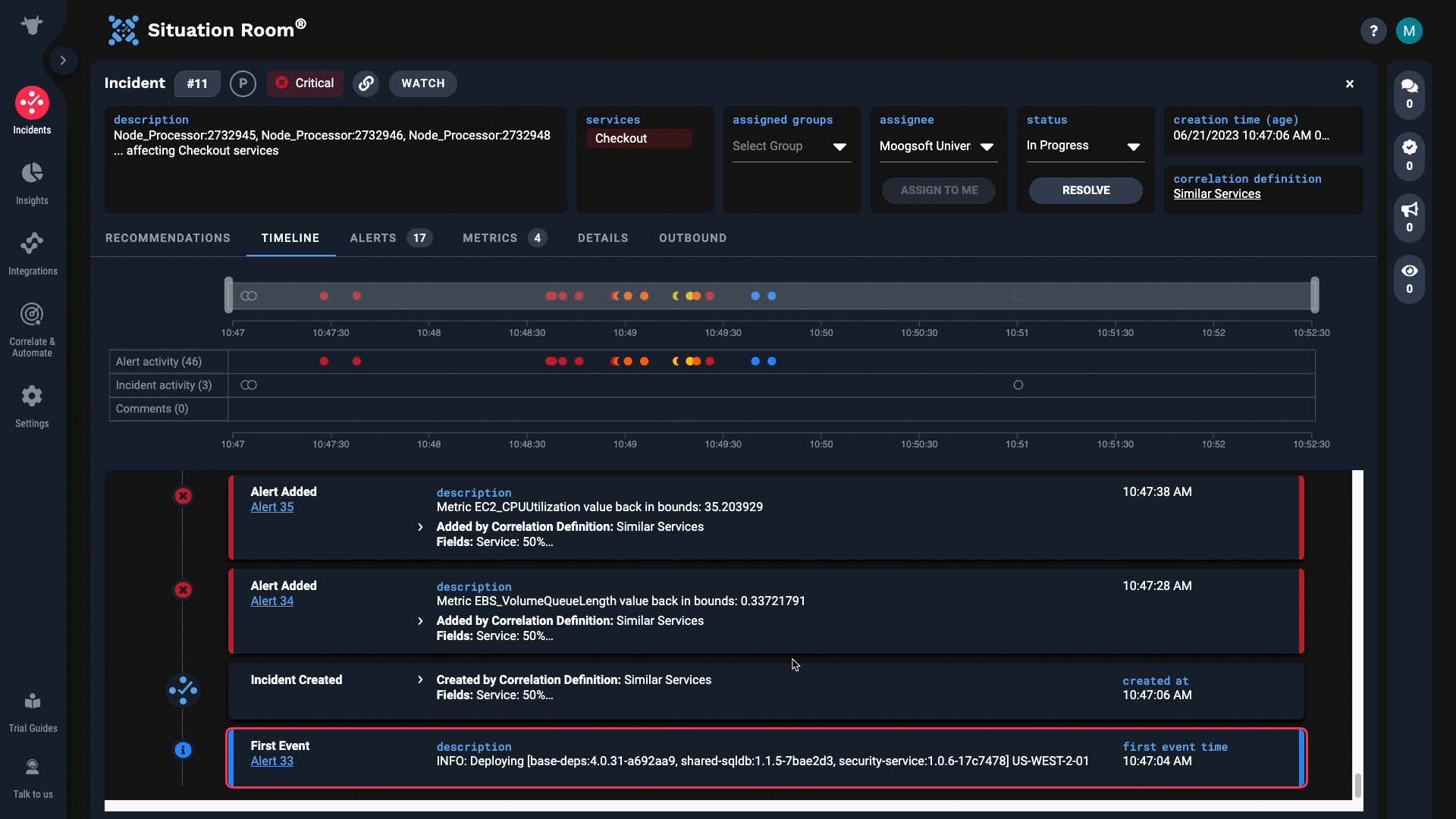Open the Similar Services correlation link
1456x819 pixels.
[1216, 194]
